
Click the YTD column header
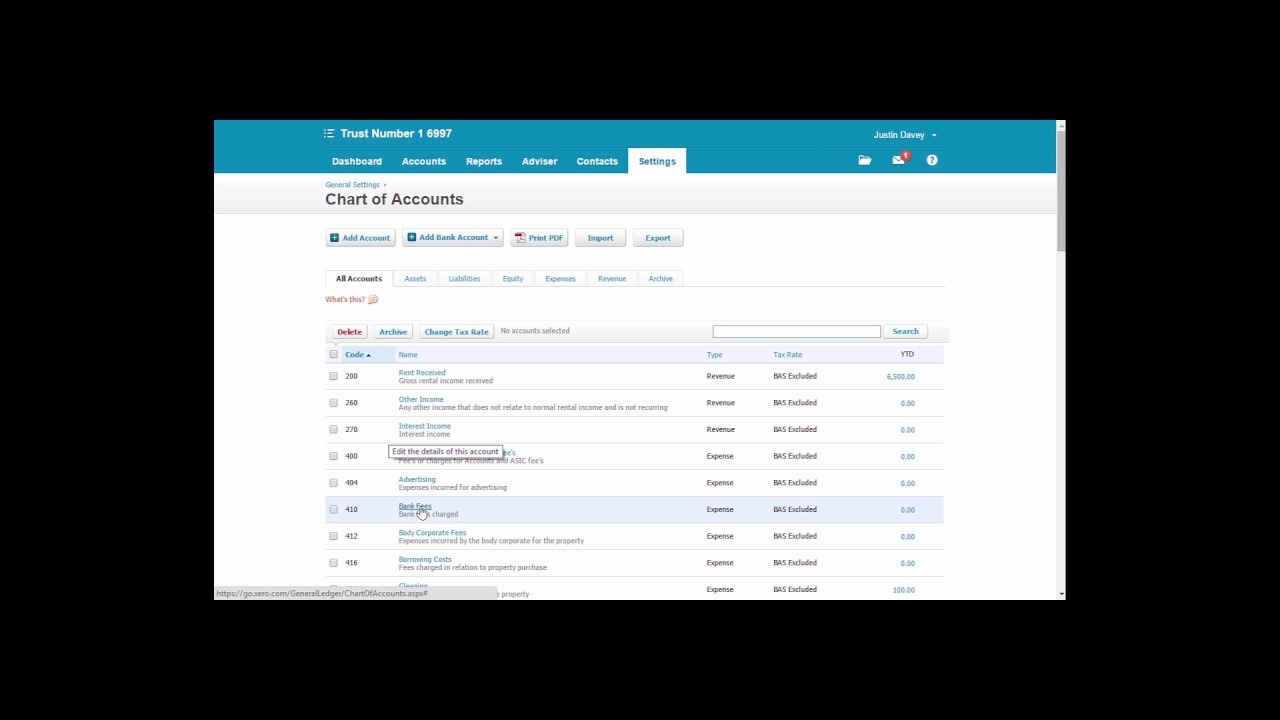pos(907,354)
